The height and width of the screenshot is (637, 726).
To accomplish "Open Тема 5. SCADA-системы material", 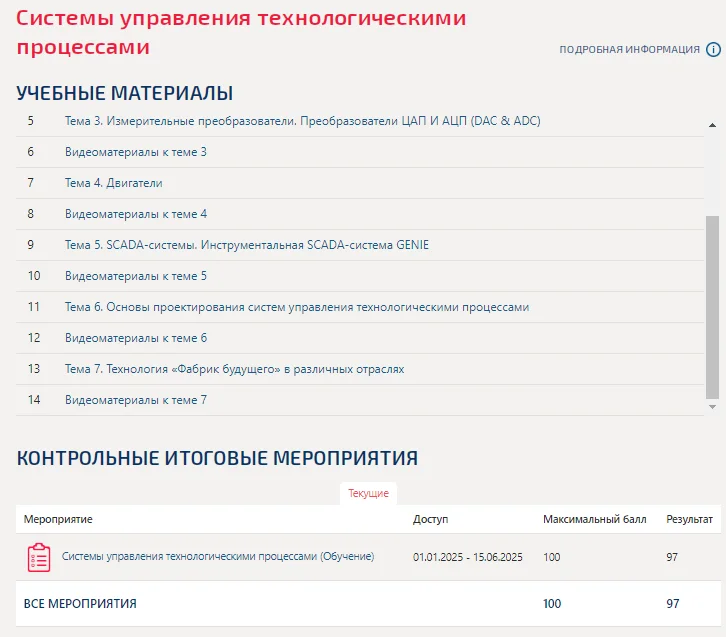I will point(247,245).
